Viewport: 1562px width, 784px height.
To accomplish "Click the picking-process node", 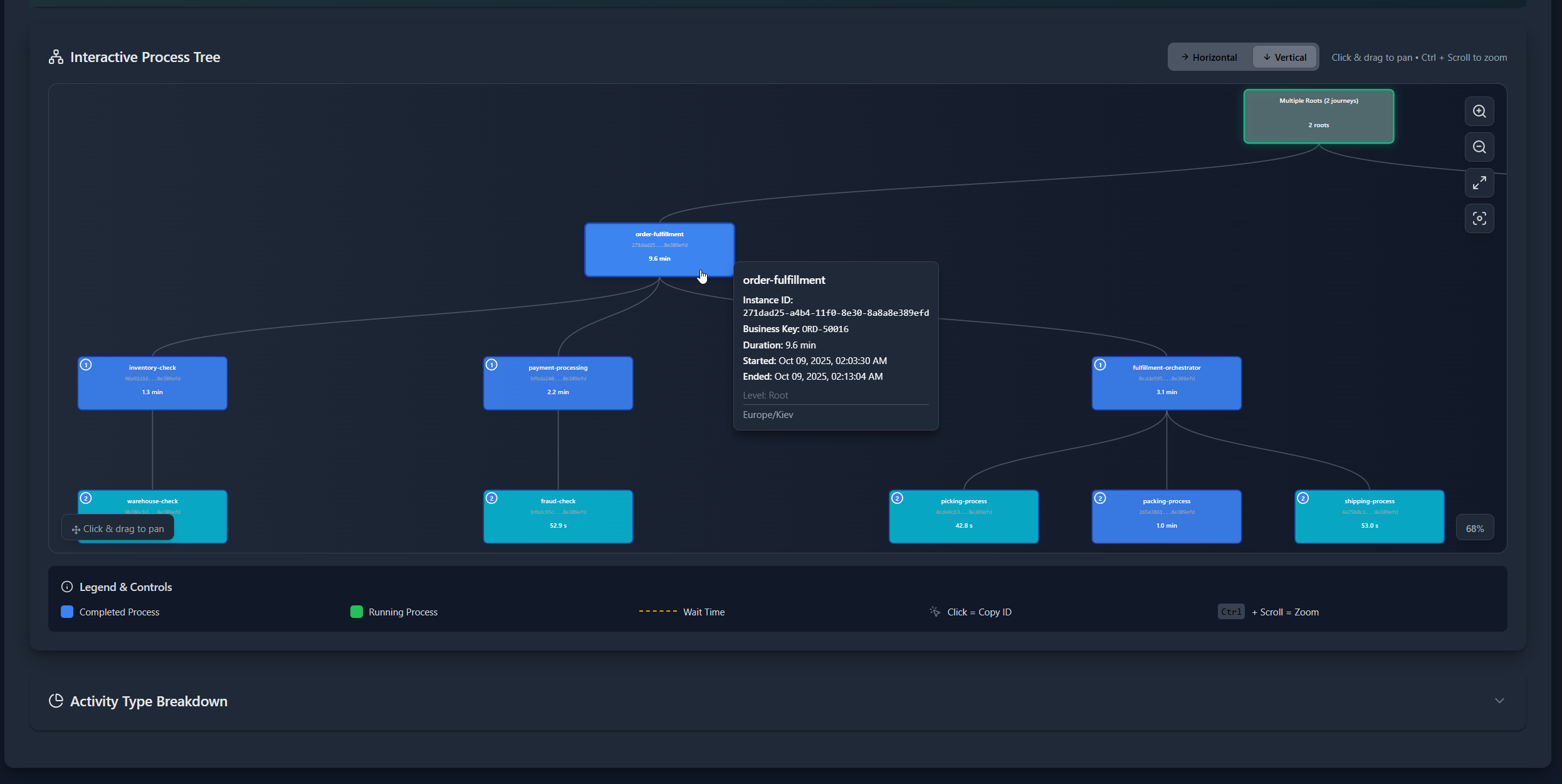I will point(963,517).
